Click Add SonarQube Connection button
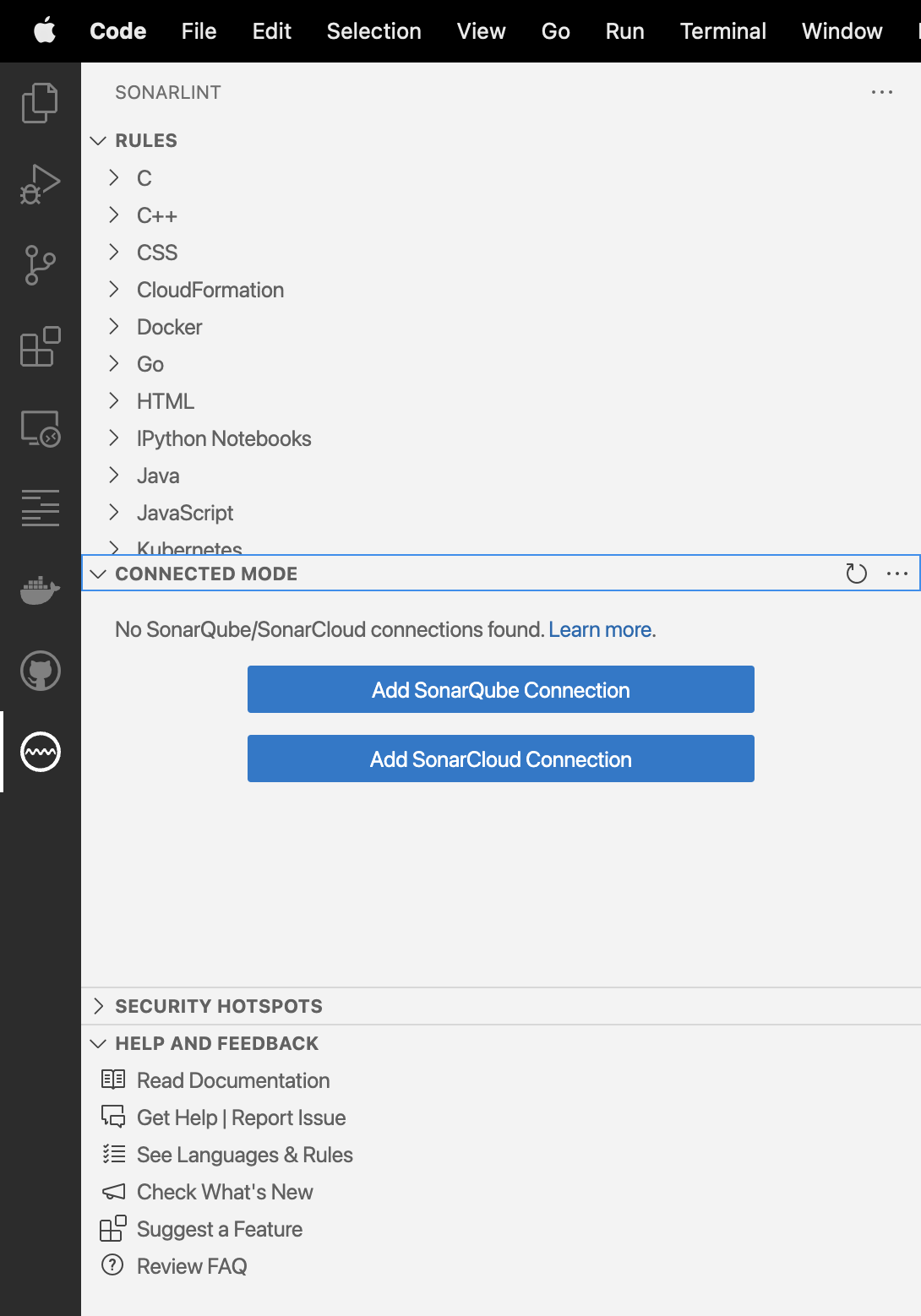The image size is (921, 1316). coord(501,689)
